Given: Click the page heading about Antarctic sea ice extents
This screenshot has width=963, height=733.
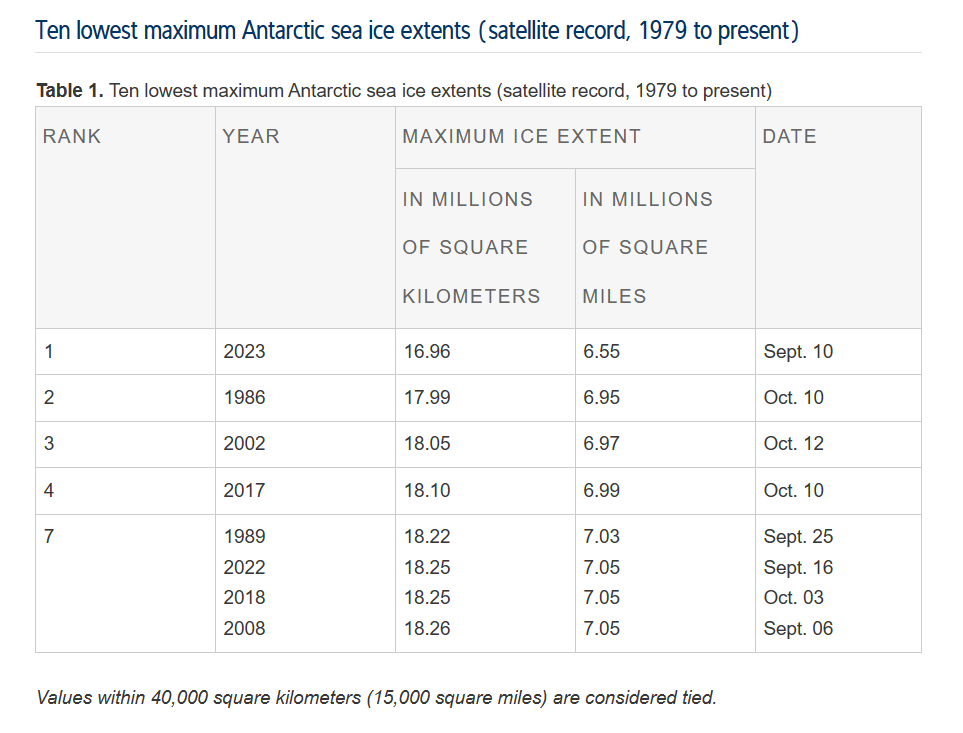Looking at the screenshot, I should coord(417,30).
